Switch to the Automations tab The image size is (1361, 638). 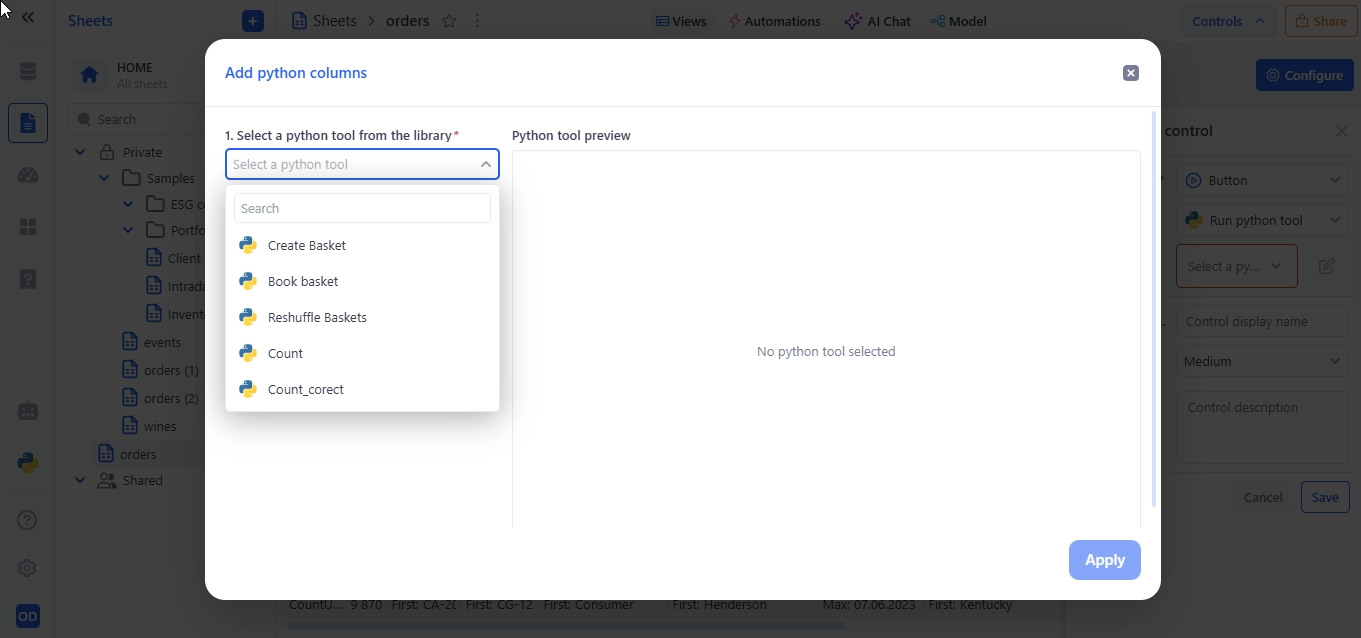click(x=774, y=21)
